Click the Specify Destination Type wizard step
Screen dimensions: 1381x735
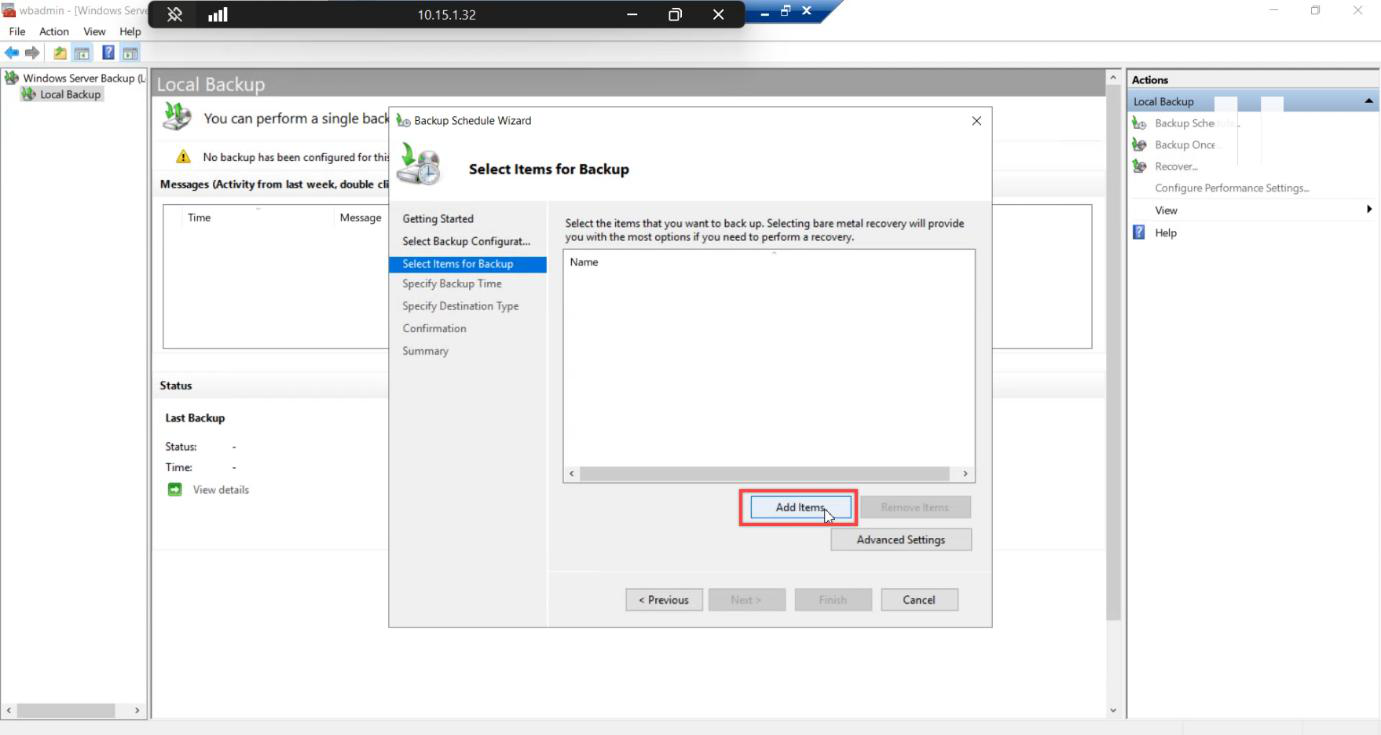[x=460, y=306]
